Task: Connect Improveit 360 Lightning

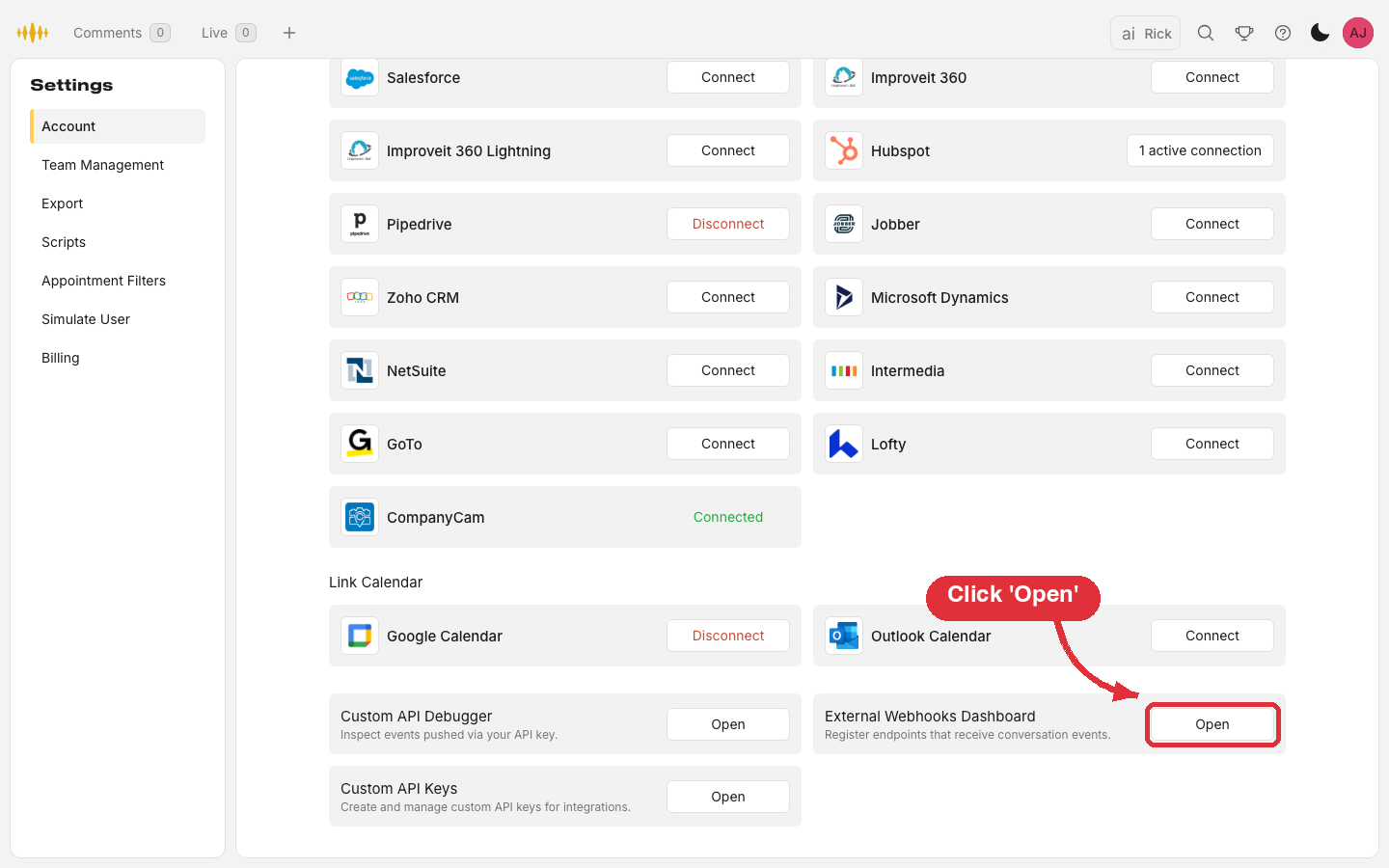Action: click(x=728, y=150)
